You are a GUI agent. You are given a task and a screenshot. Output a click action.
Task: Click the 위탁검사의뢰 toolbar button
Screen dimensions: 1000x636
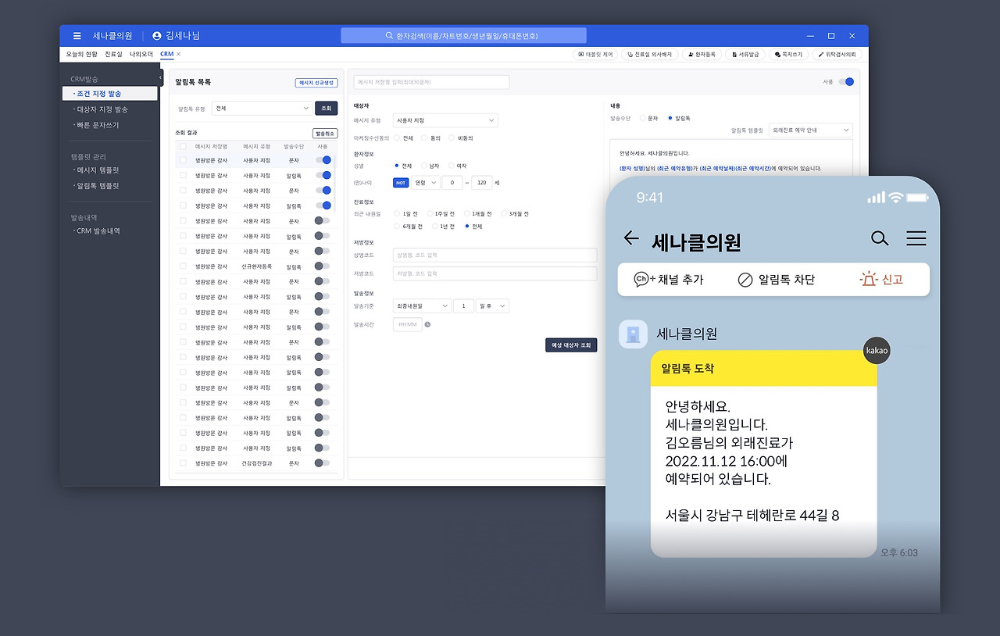pyautogui.click(x=837, y=54)
